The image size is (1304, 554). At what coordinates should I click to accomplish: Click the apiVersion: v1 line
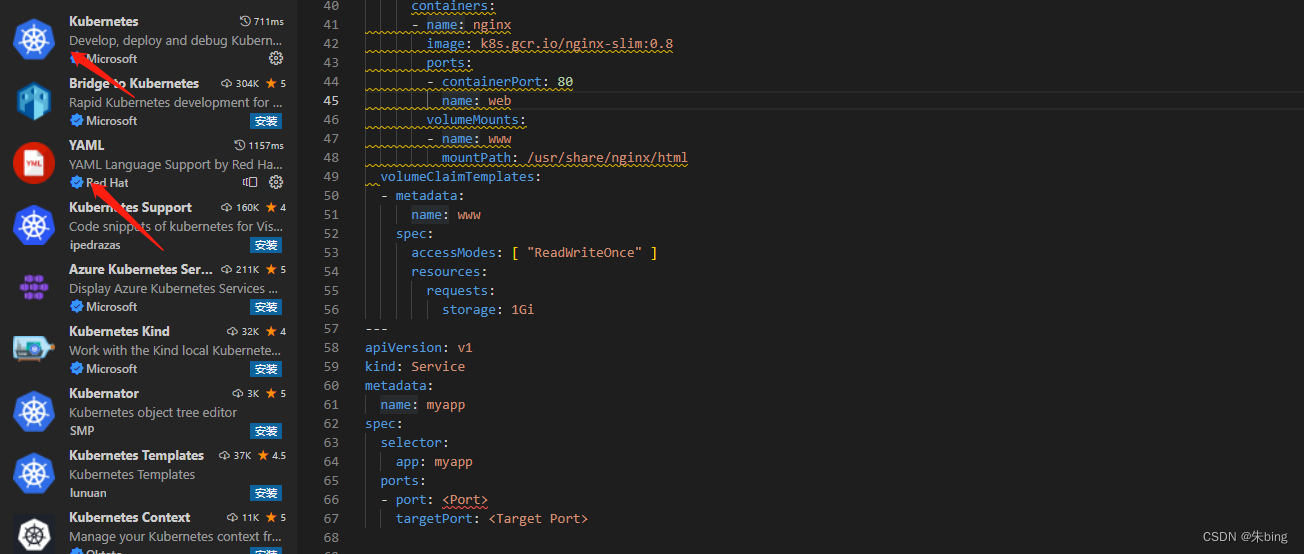[x=419, y=347]
